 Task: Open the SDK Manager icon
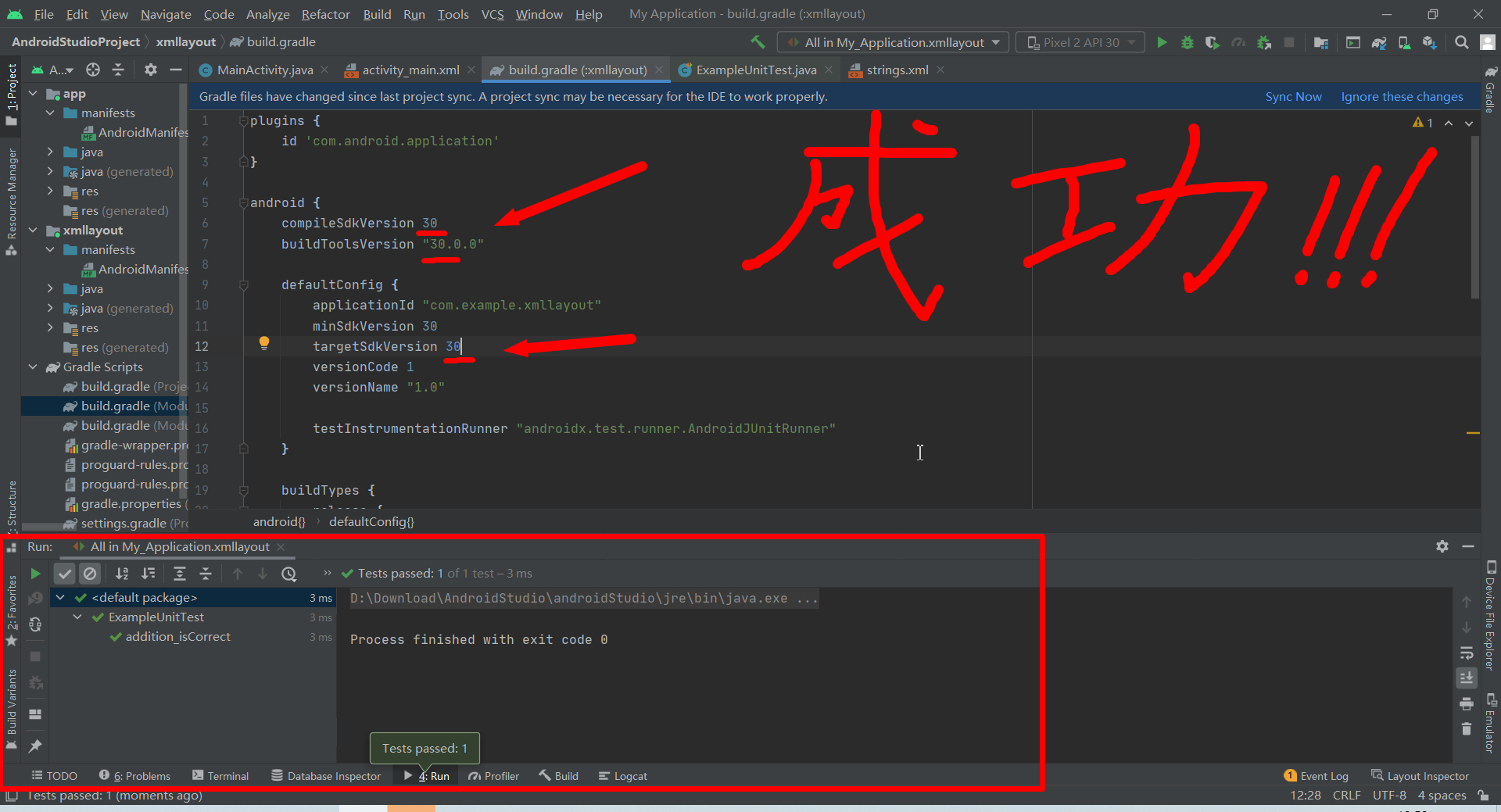tap(1428, 42)
